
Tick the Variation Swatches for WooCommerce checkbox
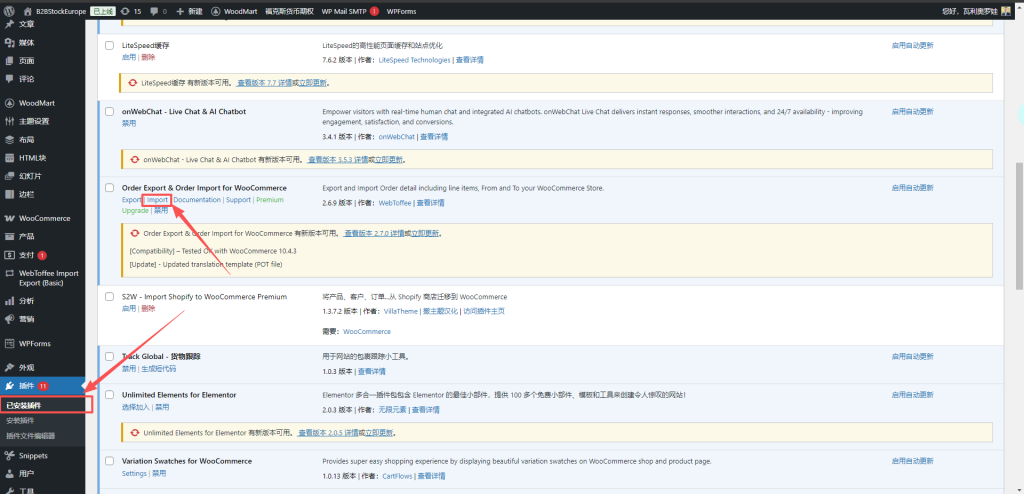click(110, 461)
